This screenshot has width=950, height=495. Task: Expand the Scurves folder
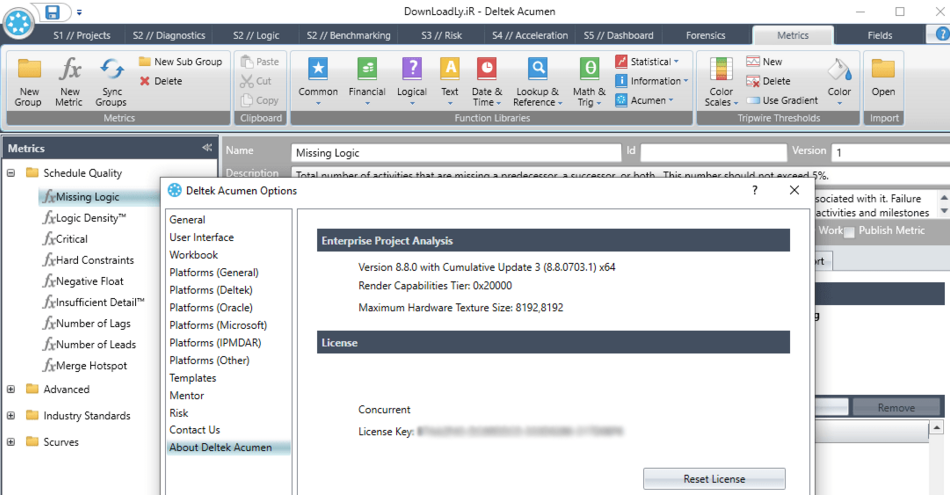(x=11, y=442)
